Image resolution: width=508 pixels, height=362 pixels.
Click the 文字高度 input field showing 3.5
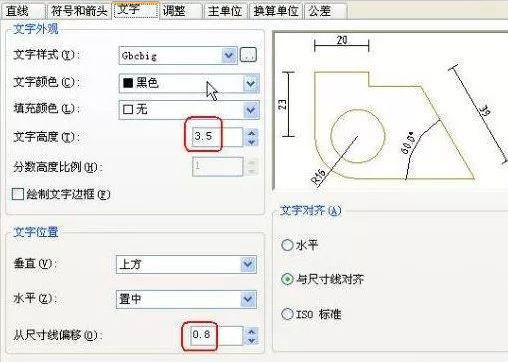pos(217,137)
